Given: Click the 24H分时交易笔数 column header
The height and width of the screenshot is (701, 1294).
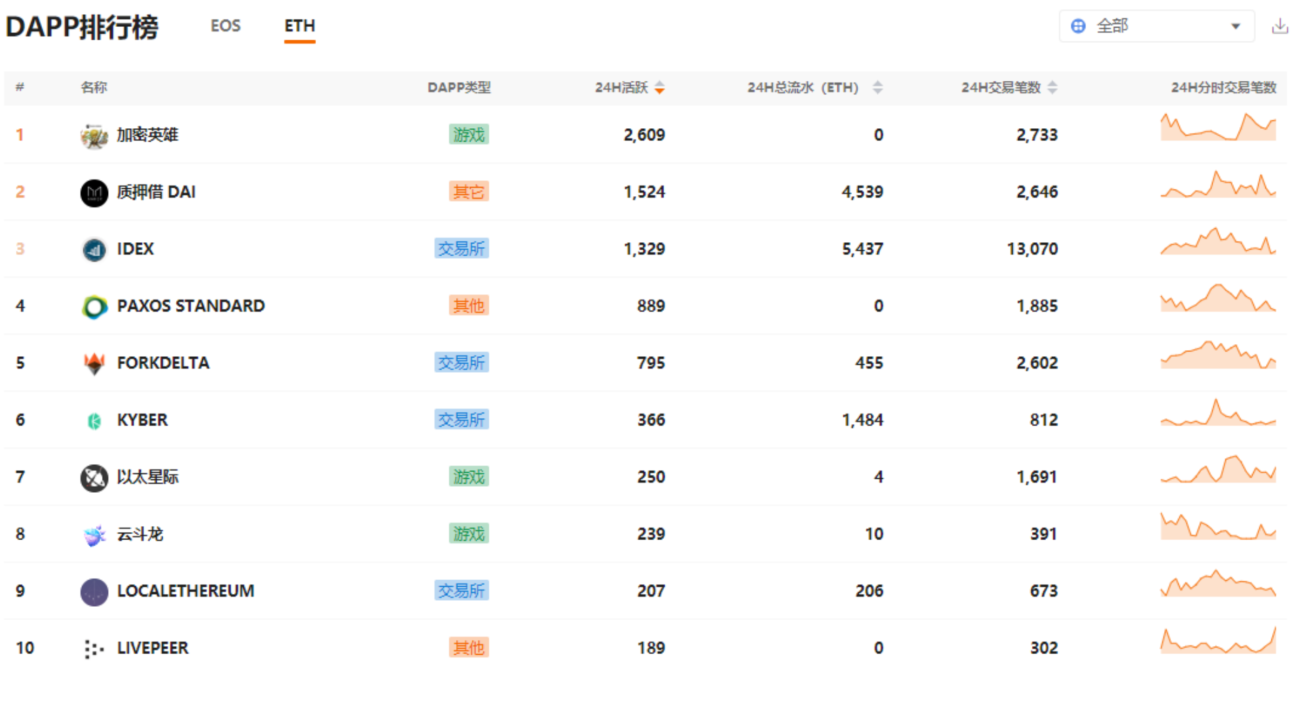Looking at the screenshot, I should pos(1224,88).
